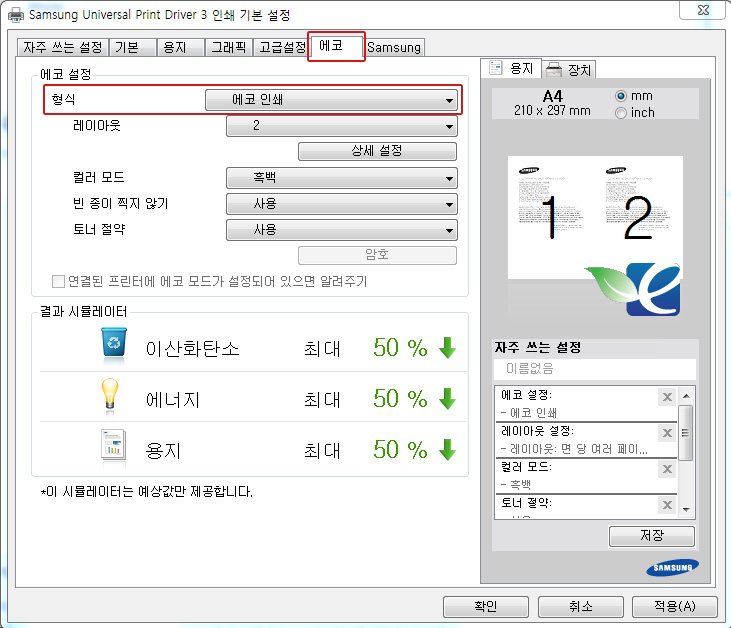The image size is (731, 628).
Task: Toggle notify when eco mode set checkbox
Action: coord(58,282)
